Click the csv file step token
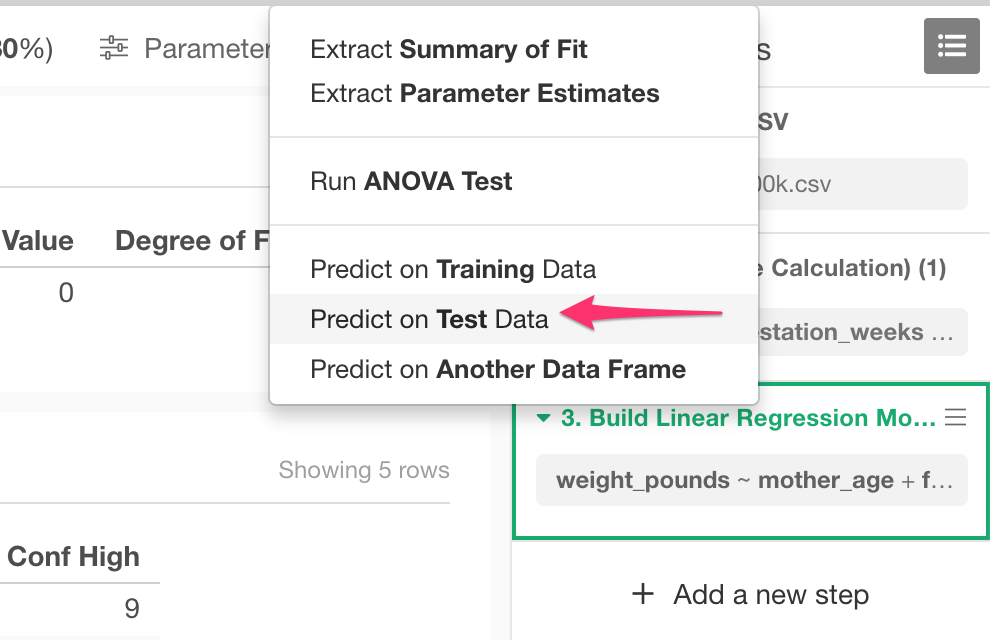 862,184
